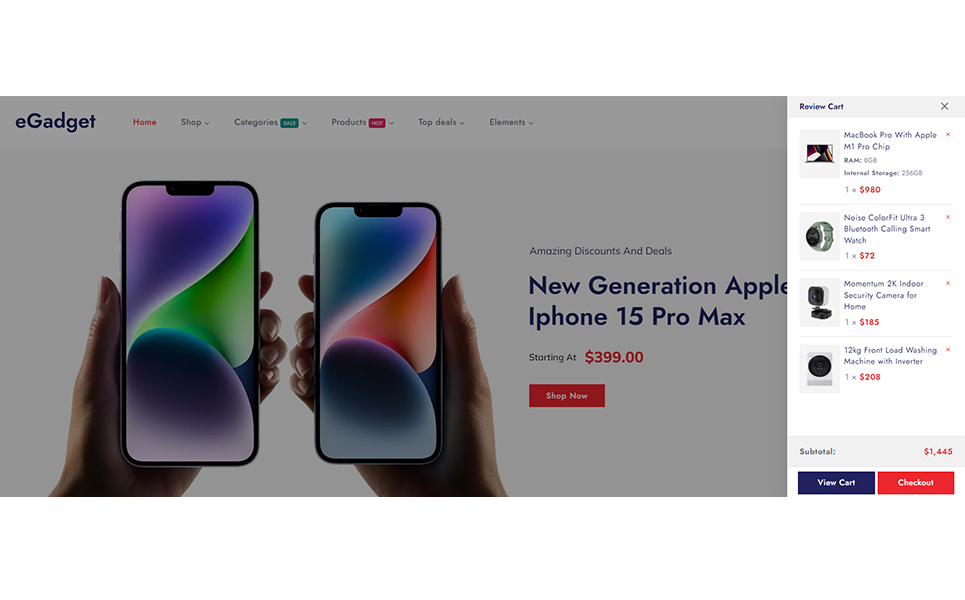
Task: Remove 12kg washing machine from cart
Action: tap(948, 350)
